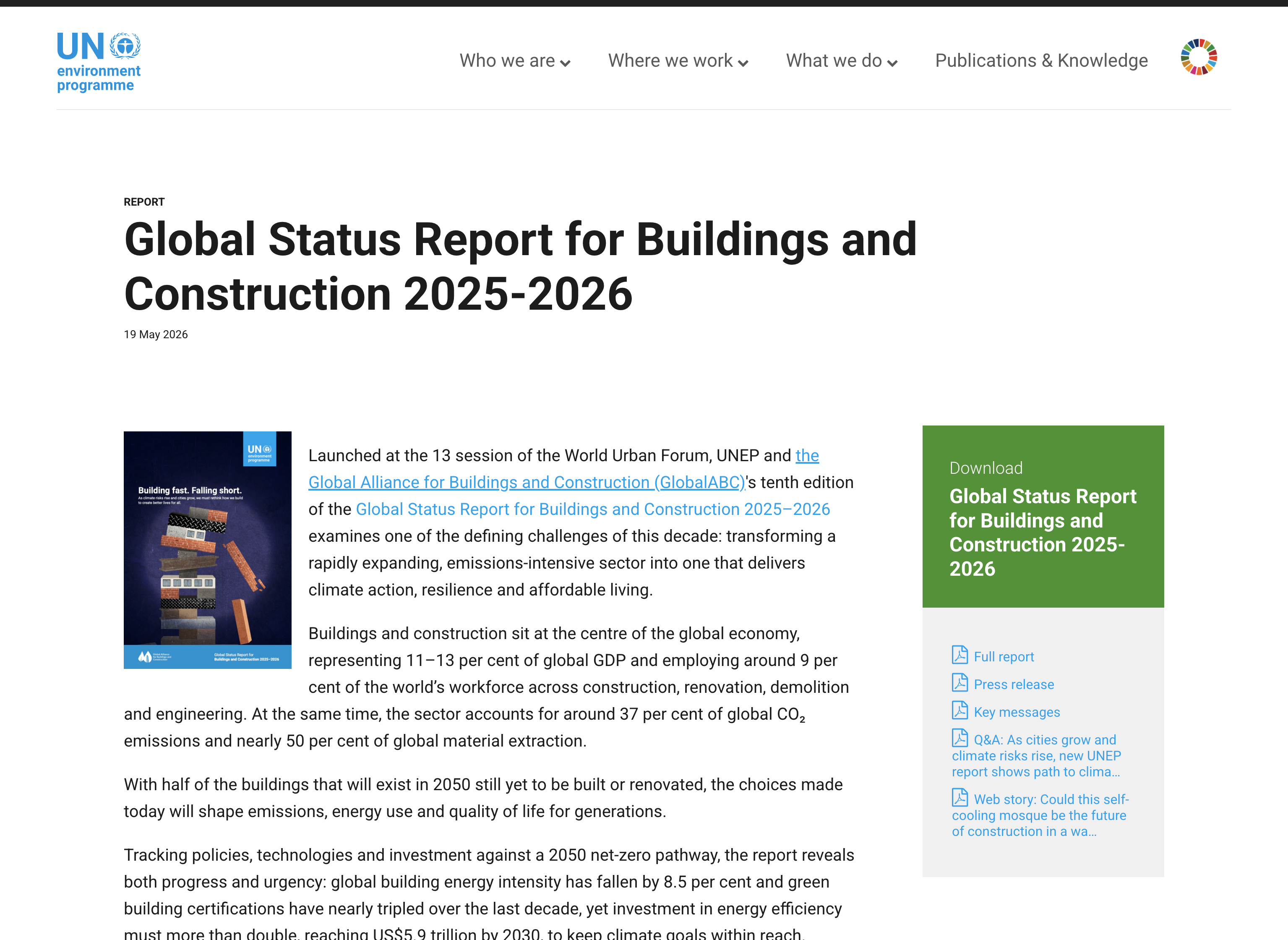Open the Press release link
The height and width of the screenshot is (940, 1288).
click(1014, 684)
